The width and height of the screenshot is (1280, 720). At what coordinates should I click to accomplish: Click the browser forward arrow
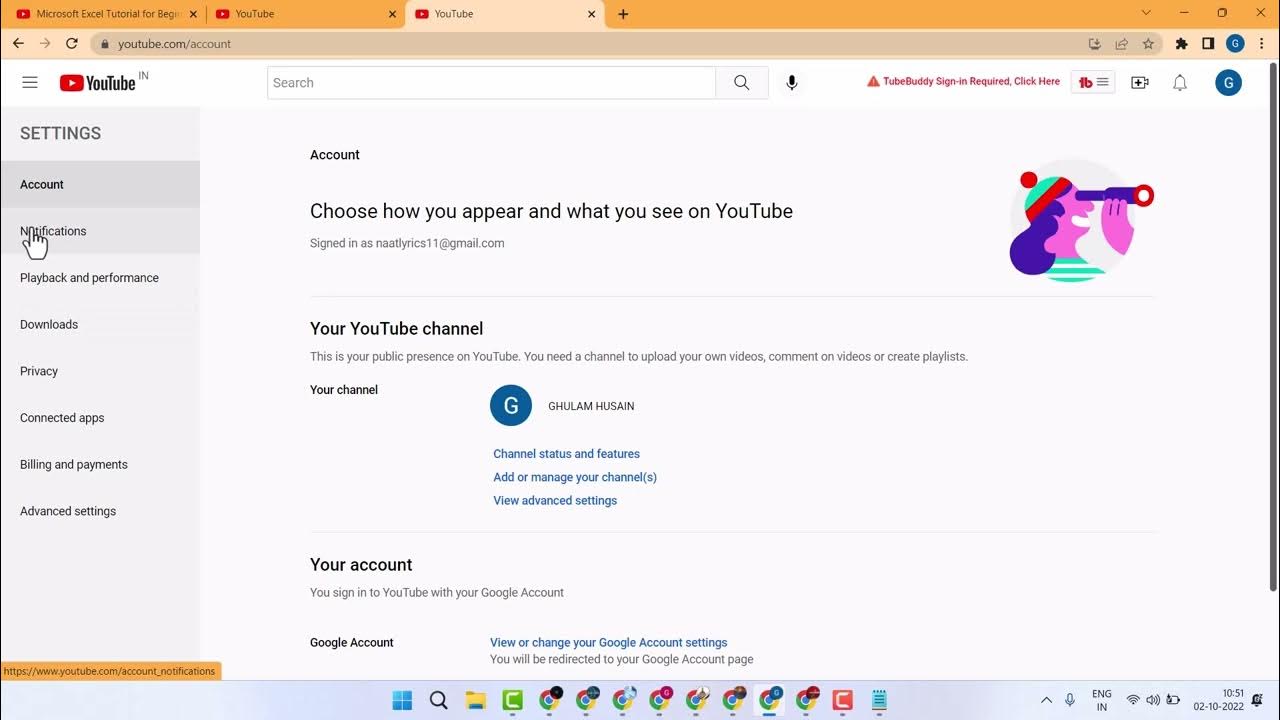point(45,44)
